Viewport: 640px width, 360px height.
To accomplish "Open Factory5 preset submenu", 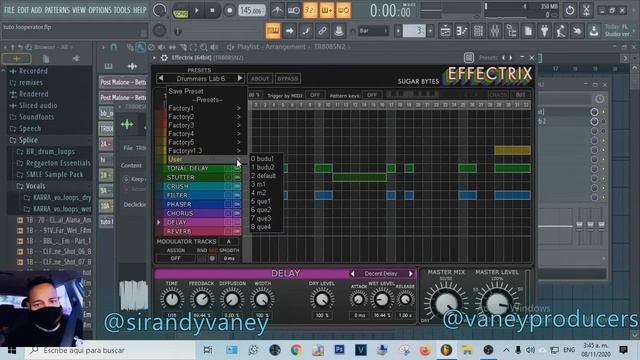I will click(206, 142).
